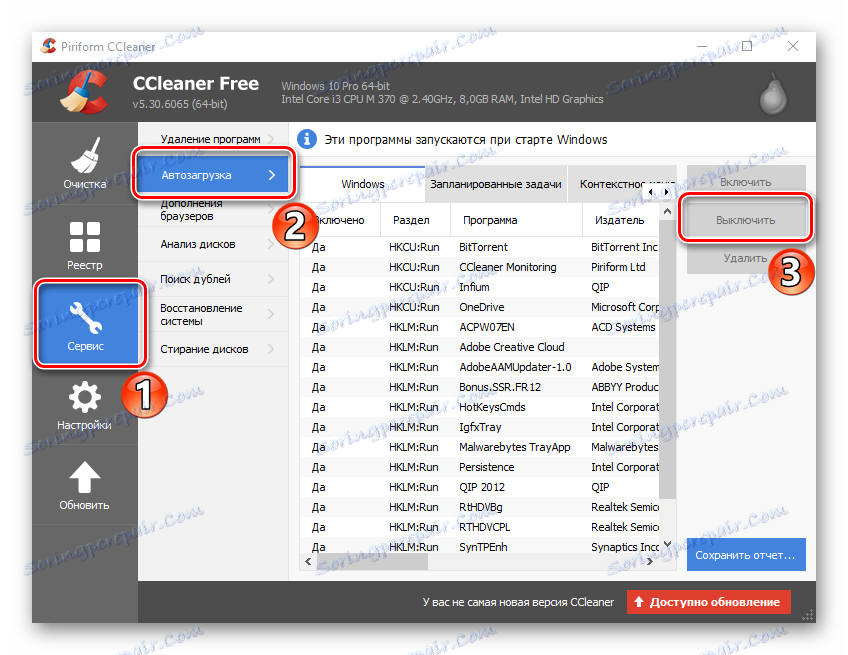Select the ACPW07EN startup entry
The height and width of the screenshot is (655, 848).
(480, 327)
